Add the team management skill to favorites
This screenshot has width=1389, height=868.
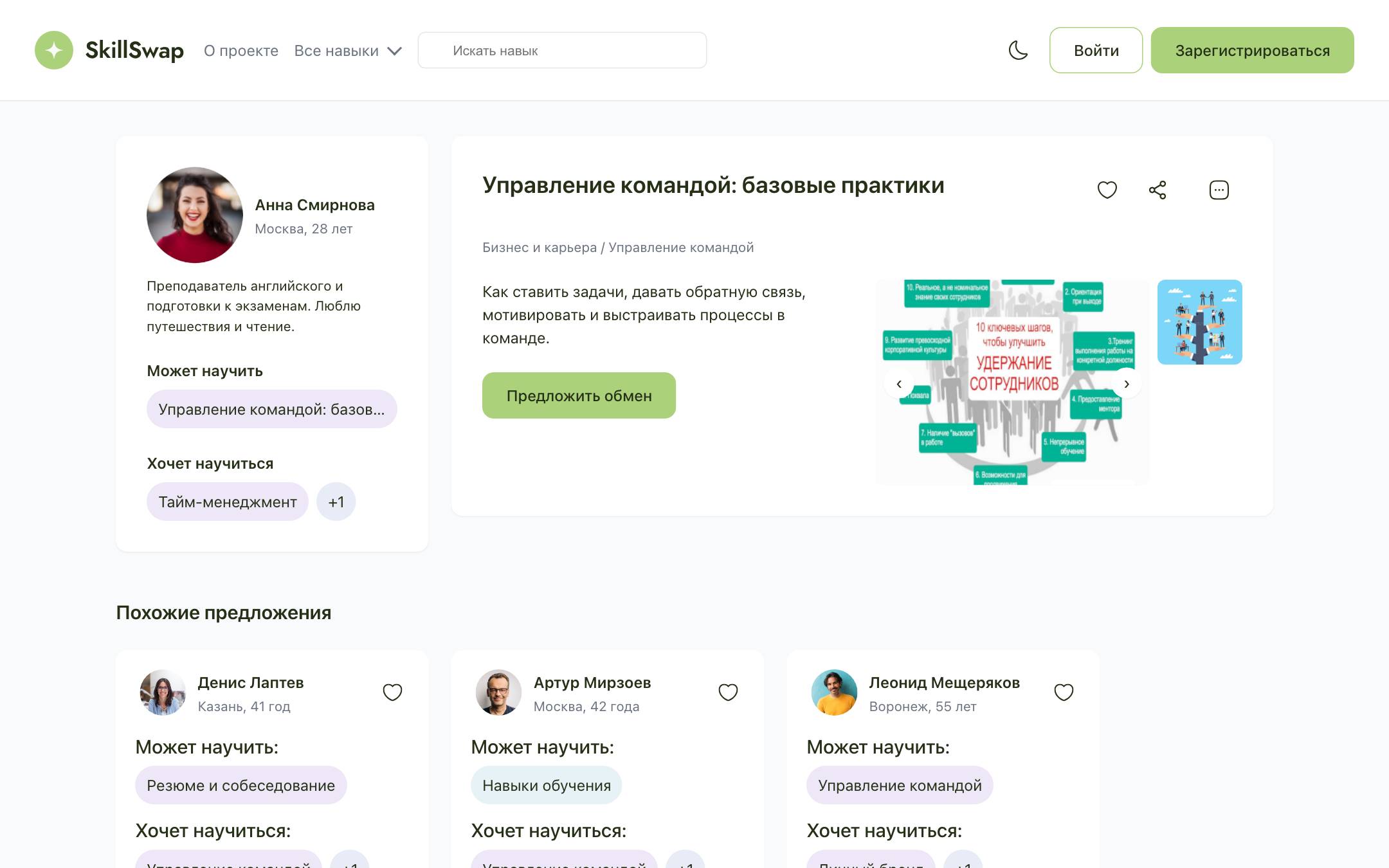point(1107,190)
